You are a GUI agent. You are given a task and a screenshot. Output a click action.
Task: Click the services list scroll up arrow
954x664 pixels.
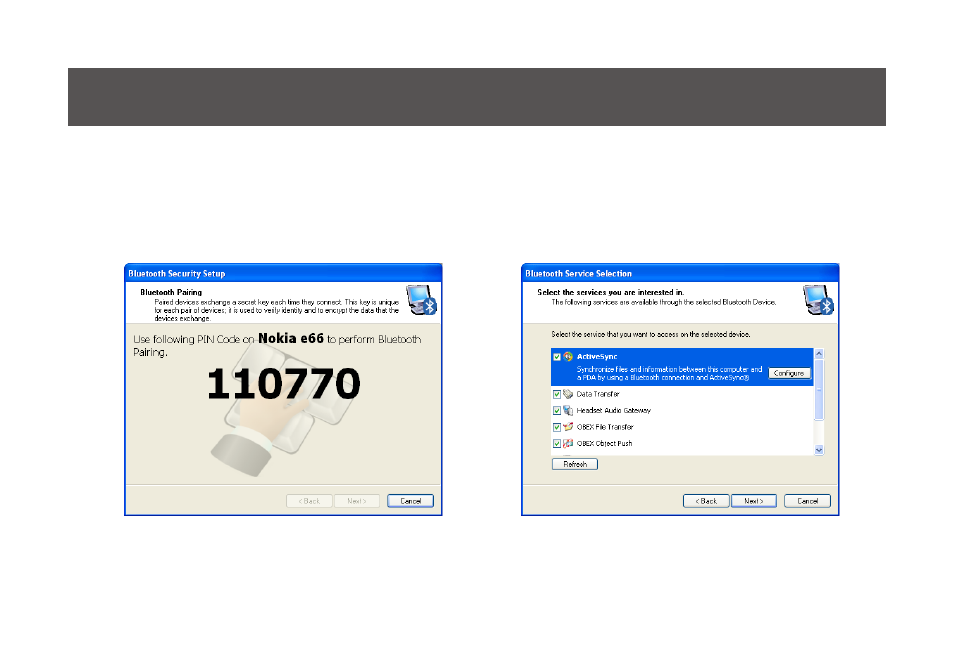(819, 354)
